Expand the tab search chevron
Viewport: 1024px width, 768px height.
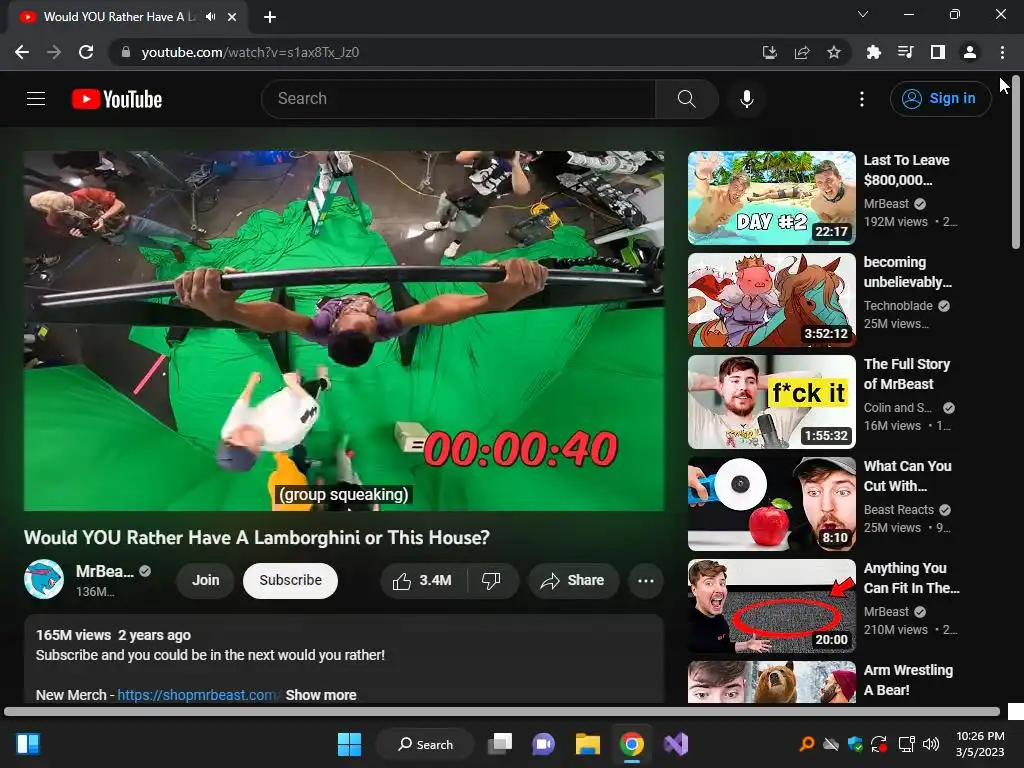pyautogui.click(x=863, y=14)
